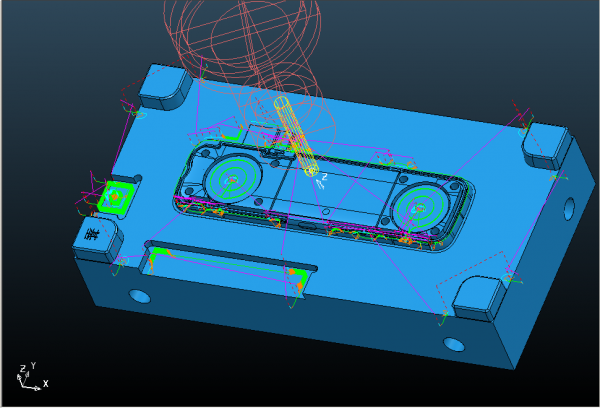
Task: Click the hole on the front-right side face
Action: (x=455, y=345)
